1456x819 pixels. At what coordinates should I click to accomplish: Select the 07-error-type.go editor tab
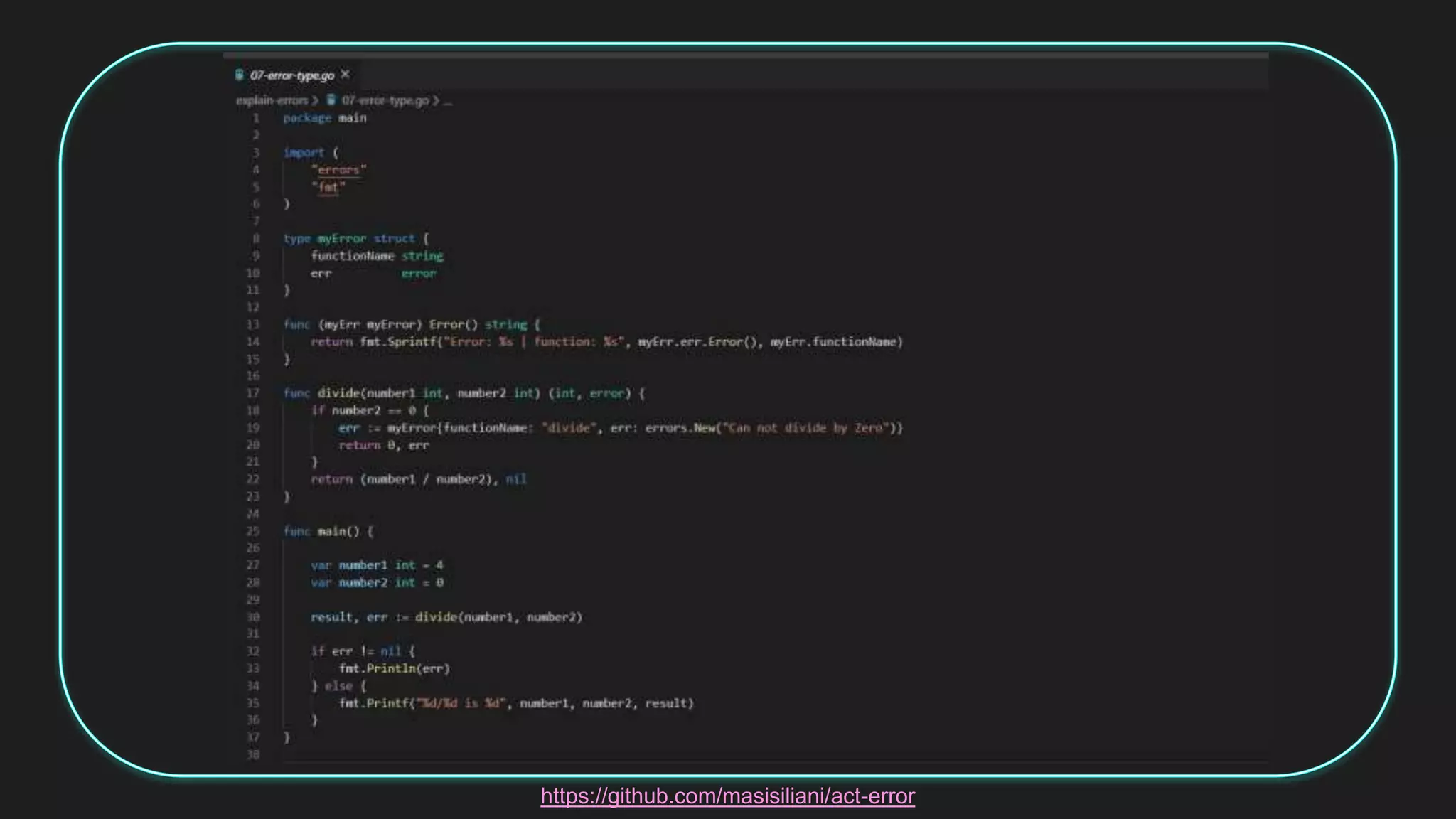pyautogui.click(x=292, y=75)
